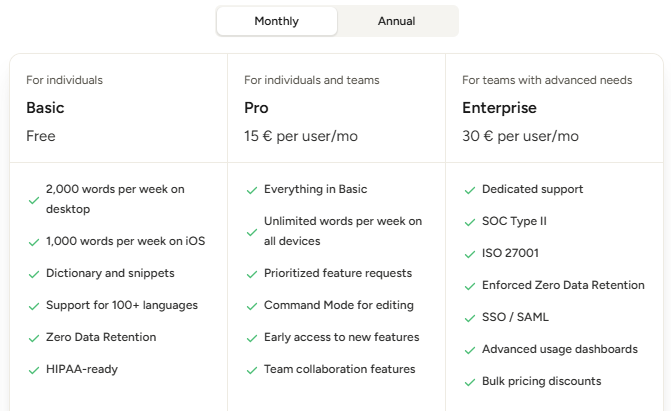Click the 15 € per user/mo price
This screenshot has width=671, height=411.
[x=301, y=136]
